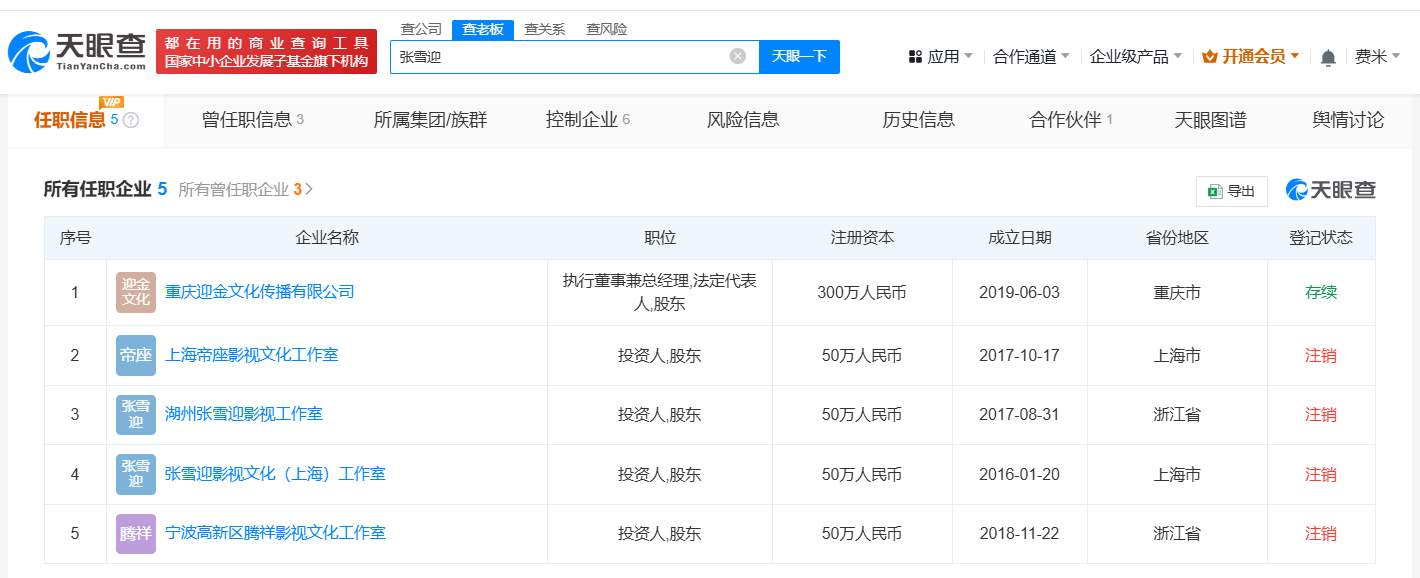Click the 省份地区 column header

coord(1177,238)
